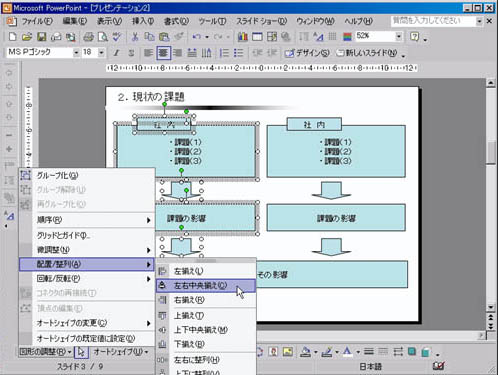Expand the Fill Color dropdown arrow

click(315, 352)
